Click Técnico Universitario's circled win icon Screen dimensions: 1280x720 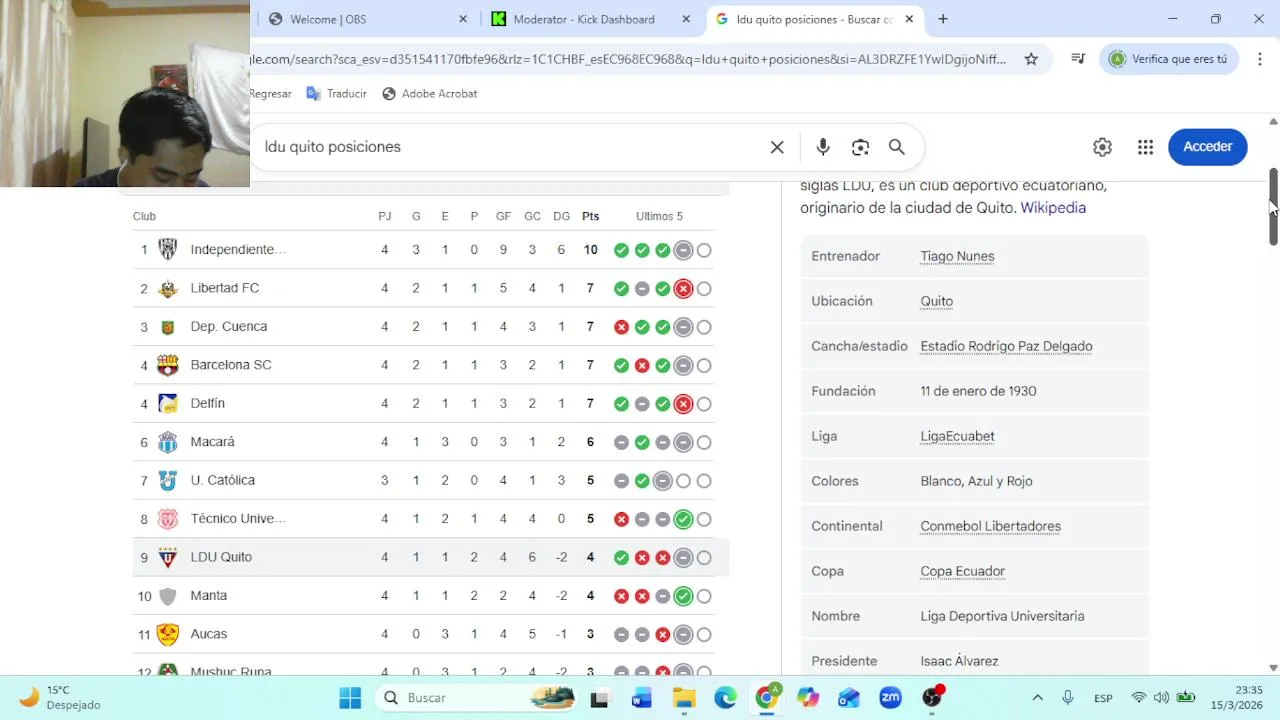coord(683,519)
